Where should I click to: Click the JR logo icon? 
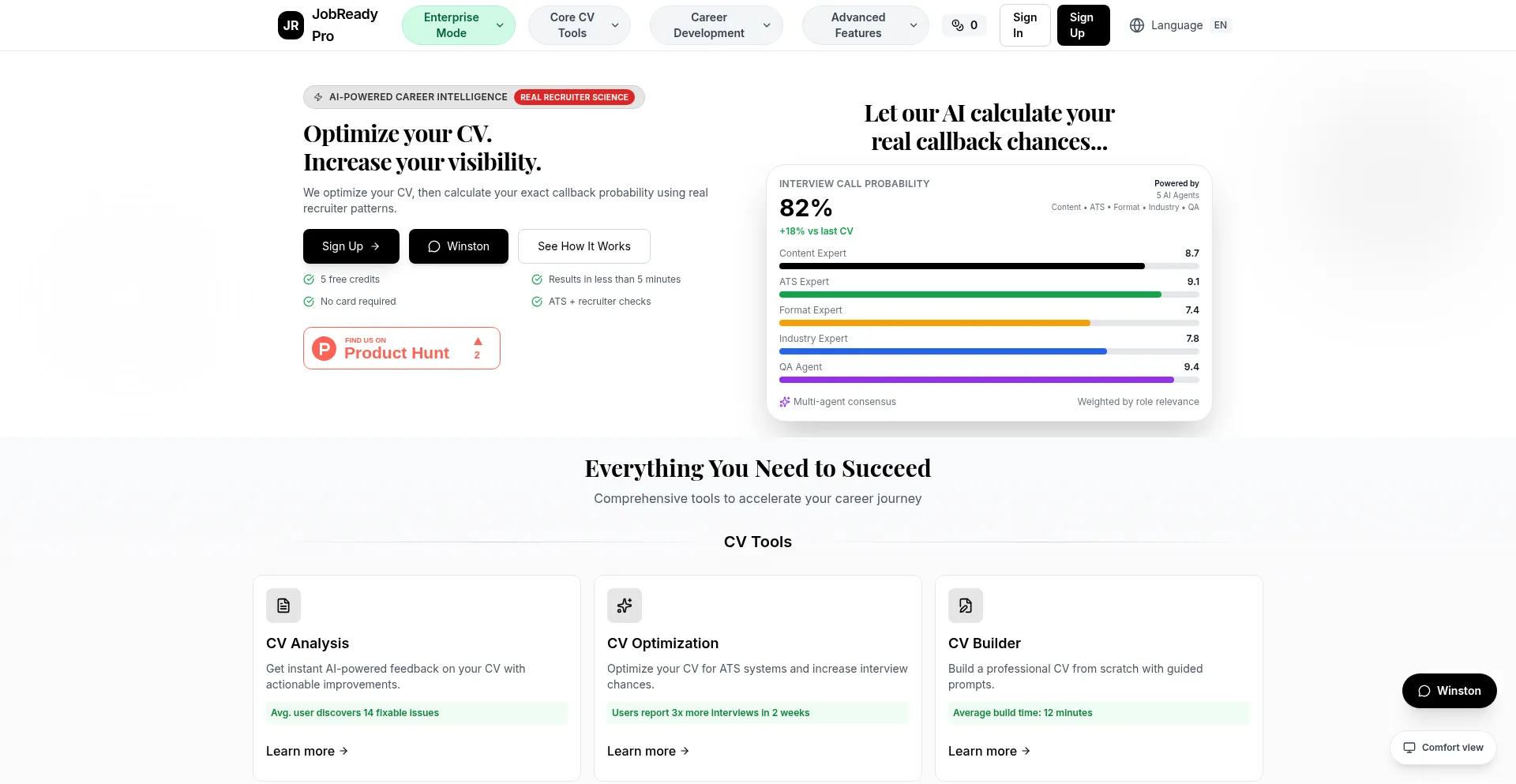291,25
